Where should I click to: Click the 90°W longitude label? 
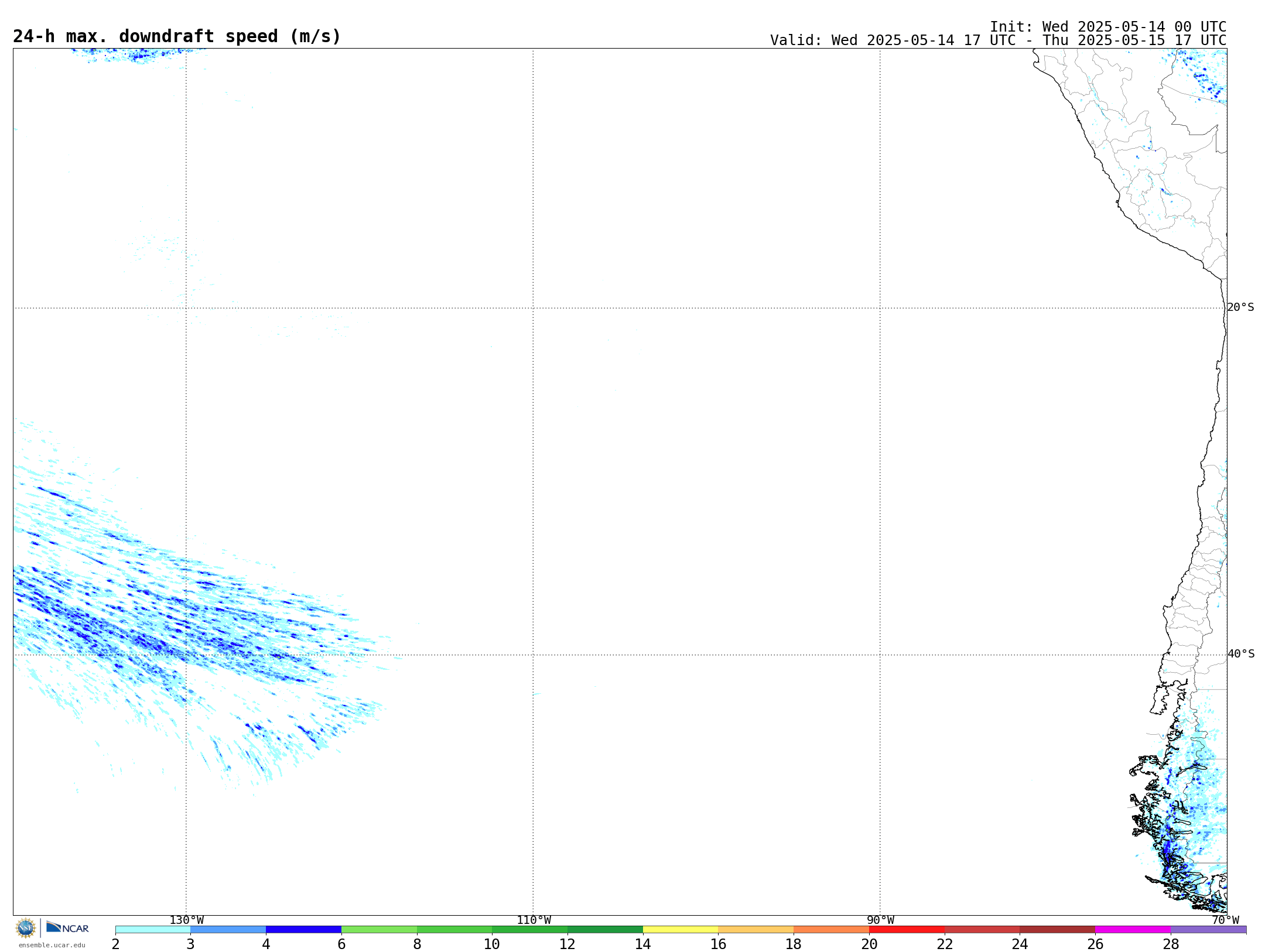coord(880,920)
